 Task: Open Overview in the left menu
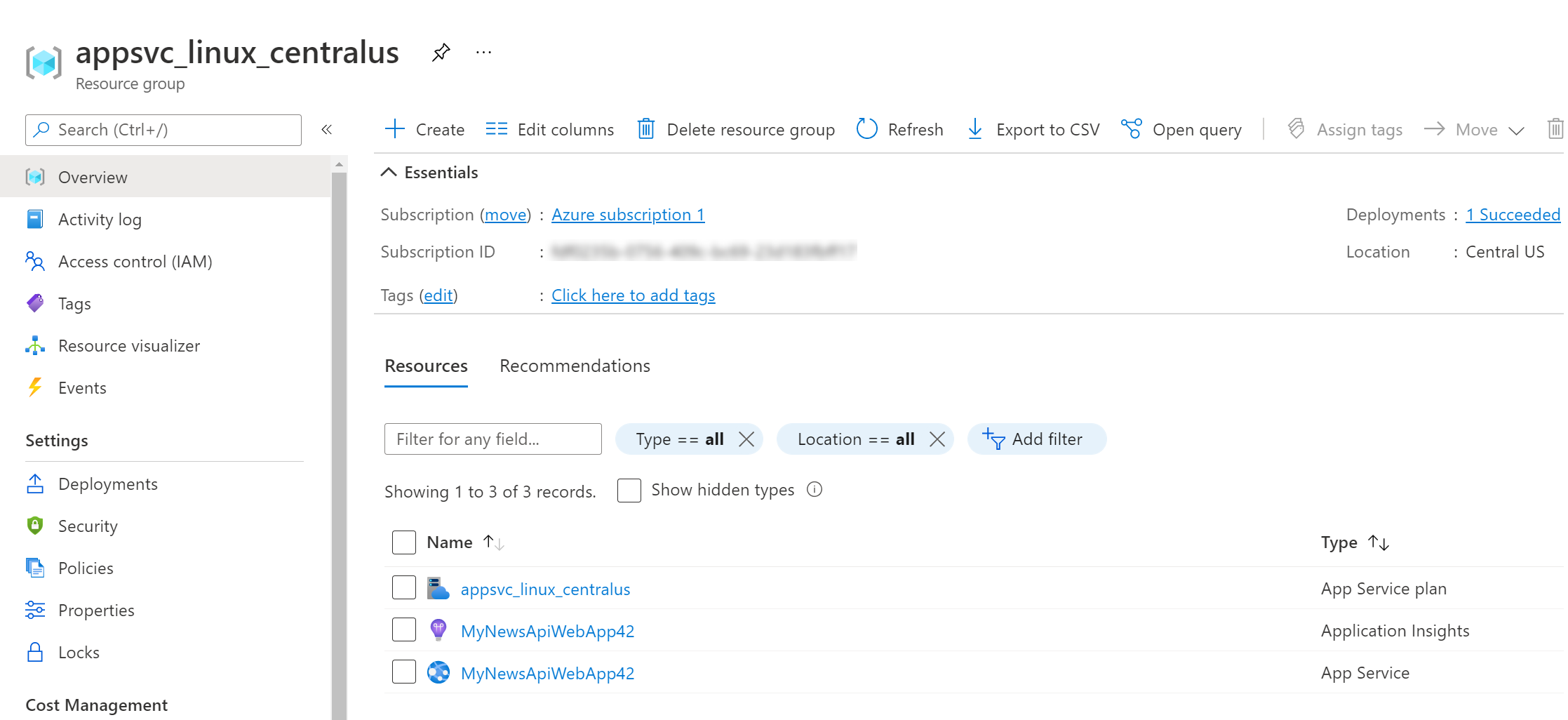[166, 177]
